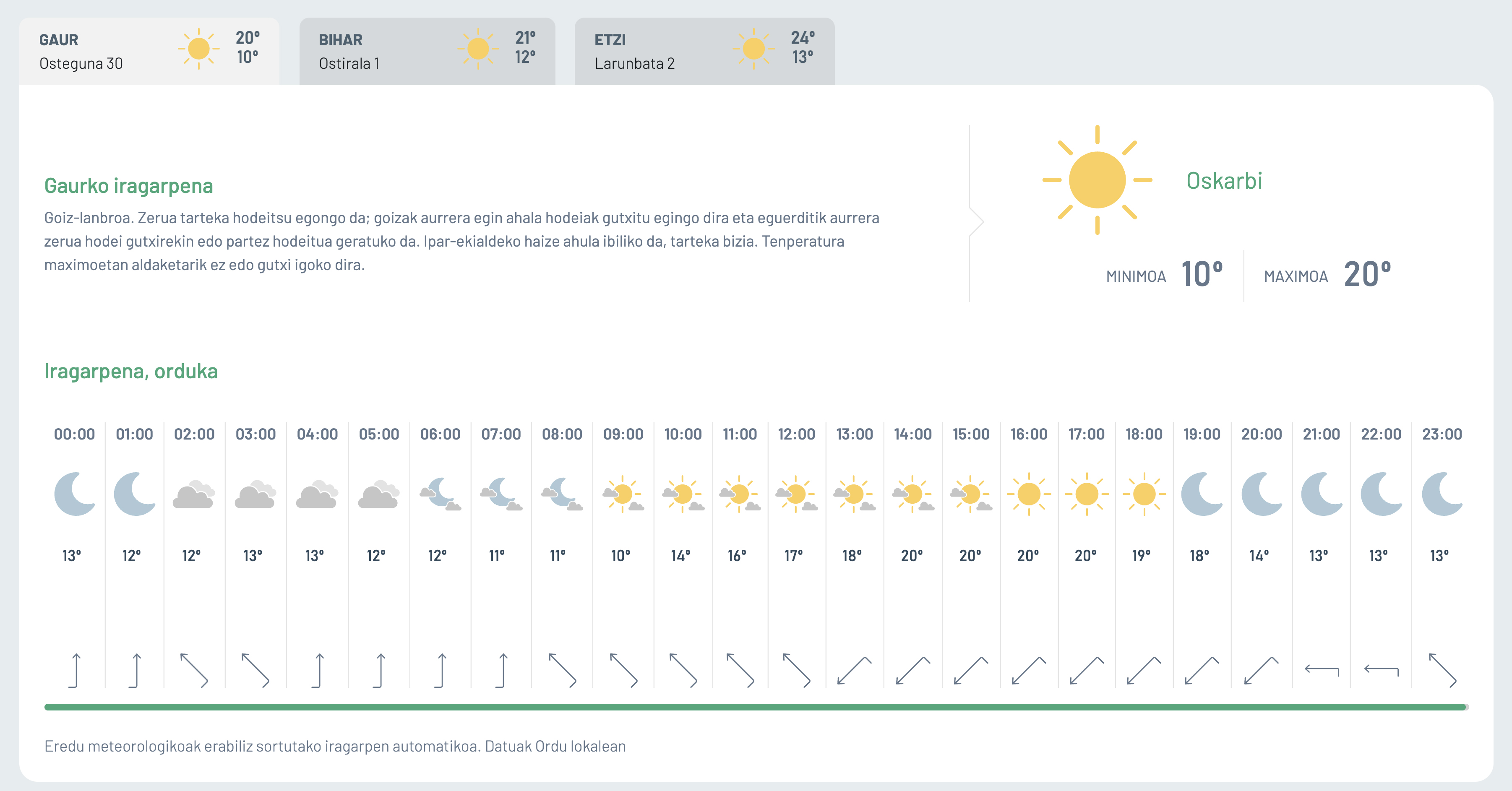Viewport: 1512px width, 791px height.
Task: Click the 17:00 hour label
Action: (1086, 434)
